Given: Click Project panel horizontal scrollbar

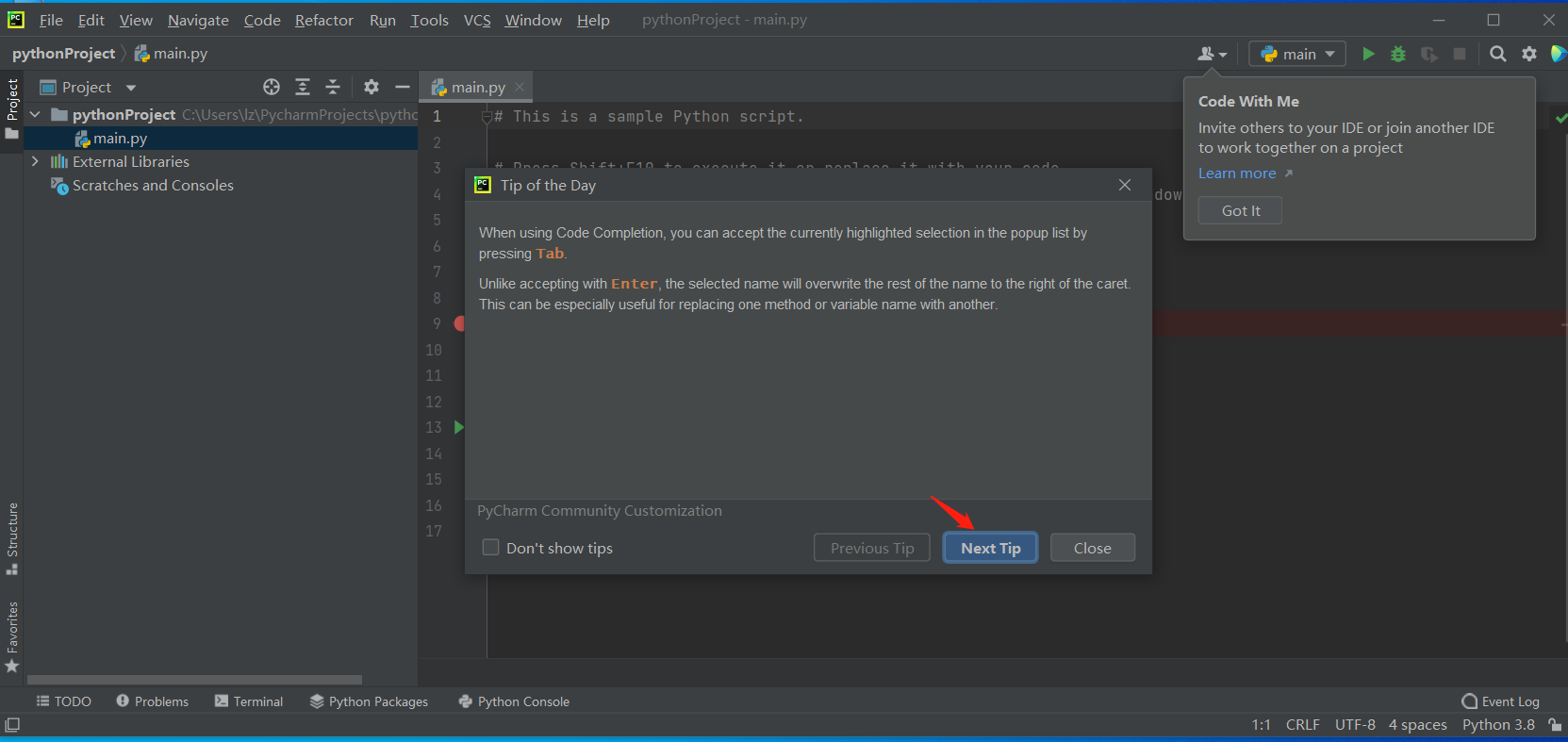Looking at the screenshot, I should tap(194, 679).
